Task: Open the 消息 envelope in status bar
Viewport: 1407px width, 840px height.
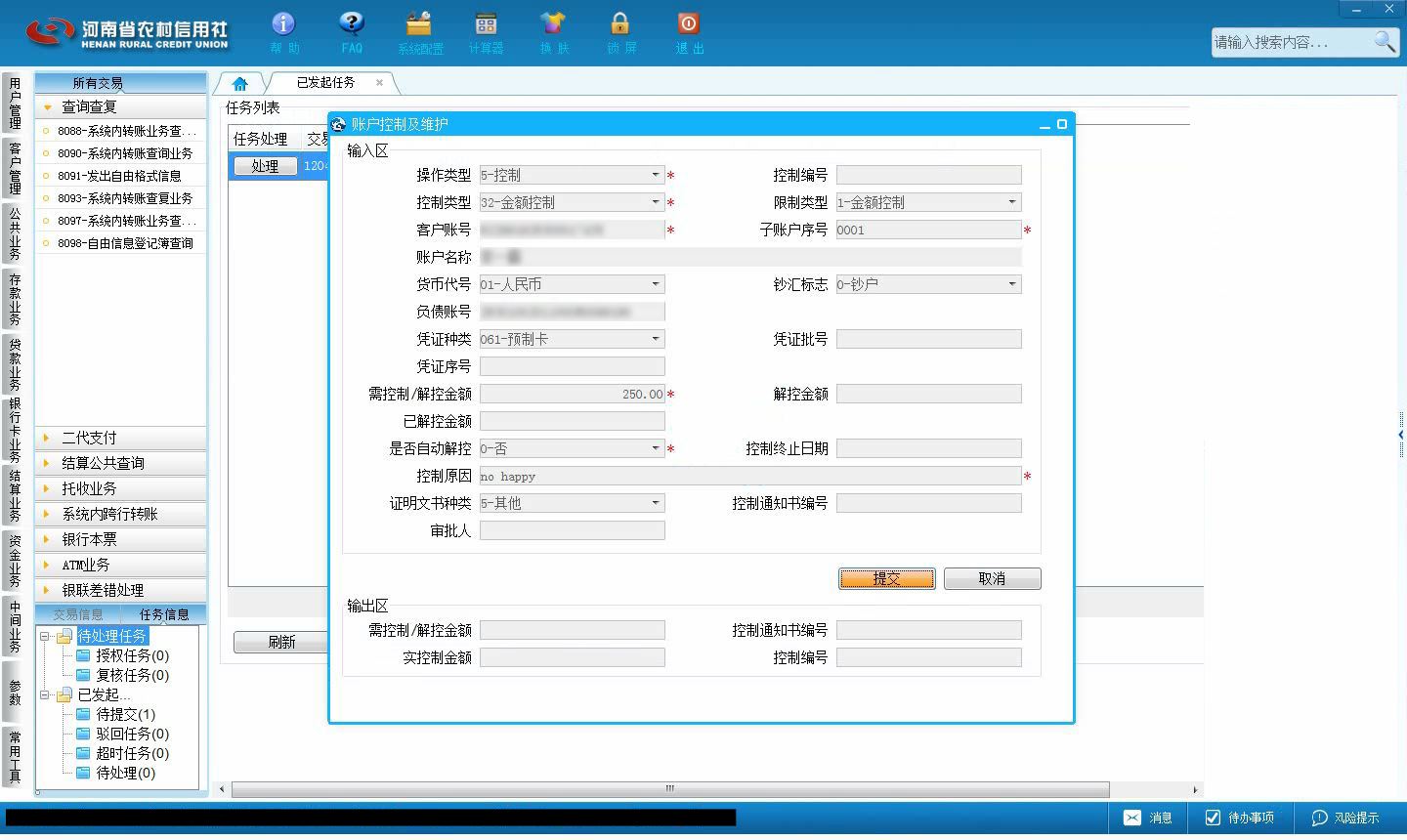Action: click(1148, 818)
